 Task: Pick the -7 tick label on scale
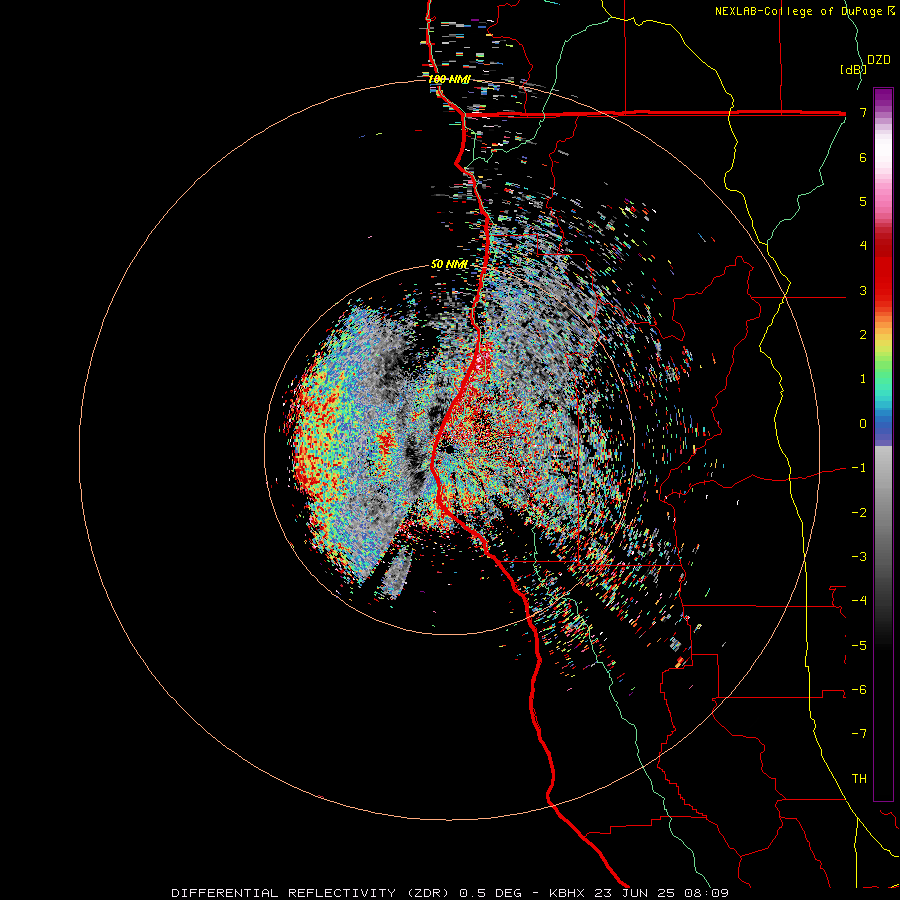[x=859, y=734]
